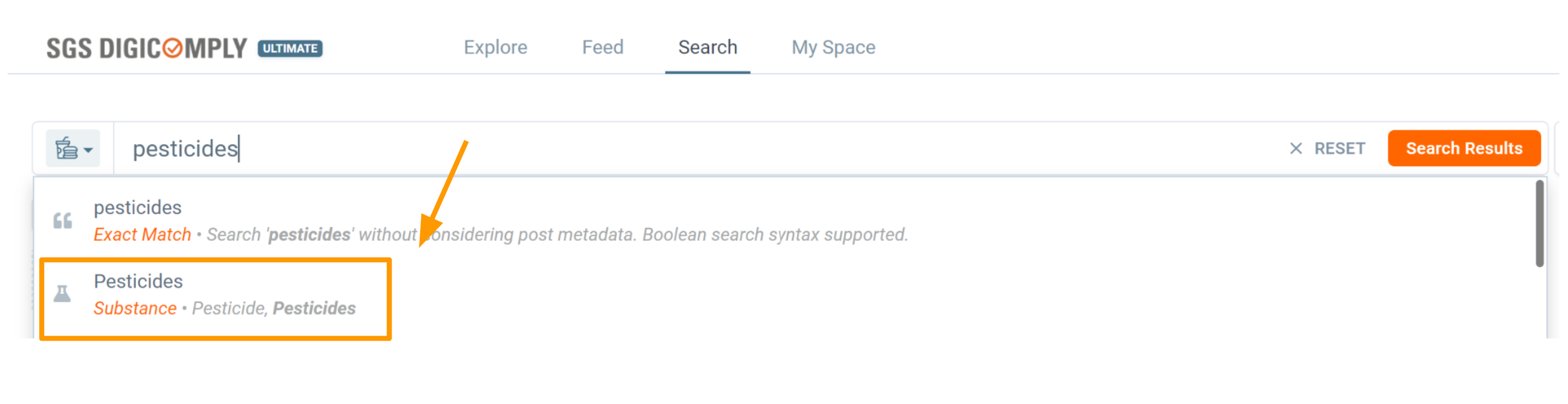Click the suggestions list scrollbar
This screenshot has width=1568, height=404.
coord(1539,223)
